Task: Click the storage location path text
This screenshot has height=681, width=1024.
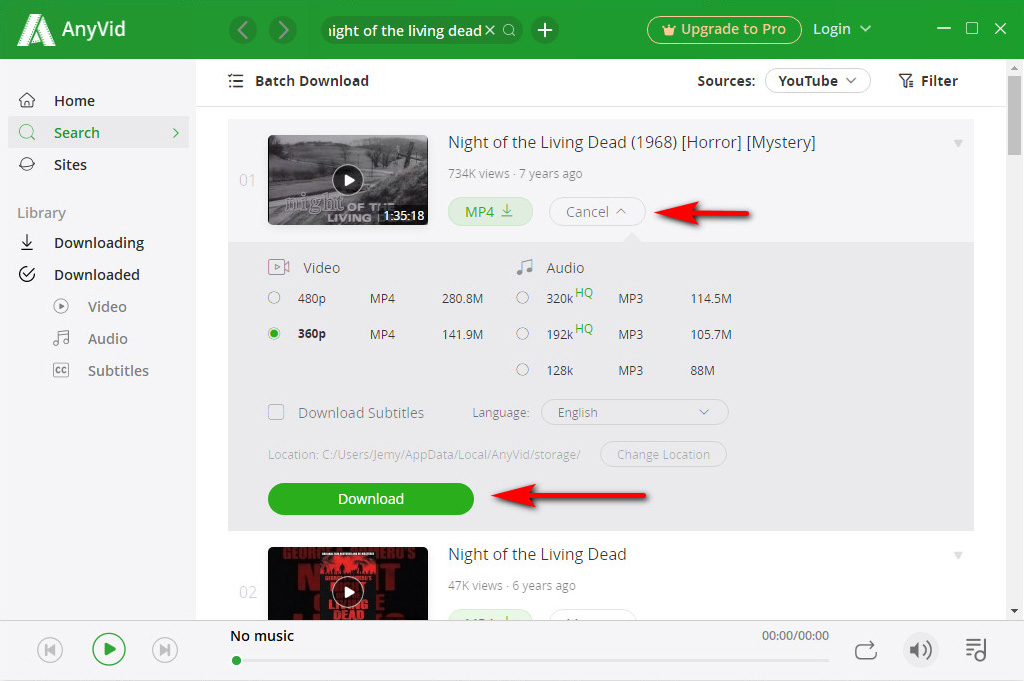Action: tap(424, 454)
